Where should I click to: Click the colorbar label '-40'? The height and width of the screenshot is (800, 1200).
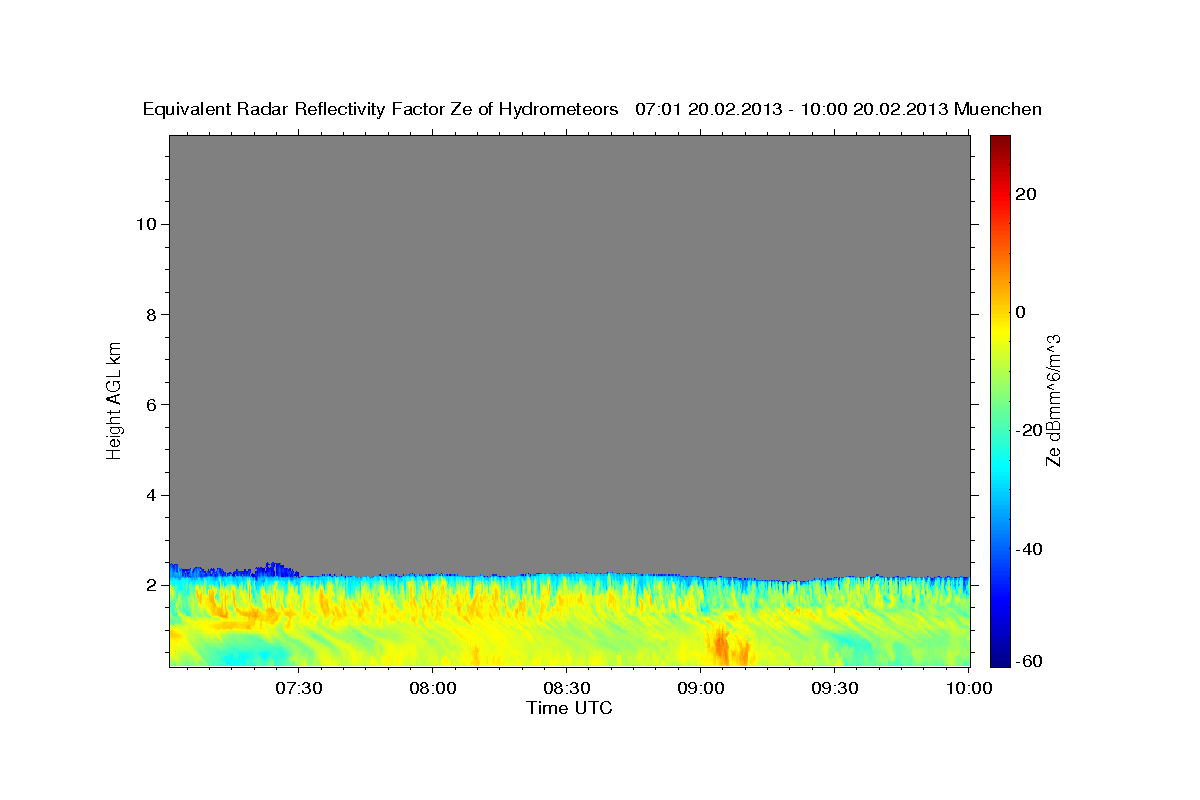click(x=1029, y=549)
